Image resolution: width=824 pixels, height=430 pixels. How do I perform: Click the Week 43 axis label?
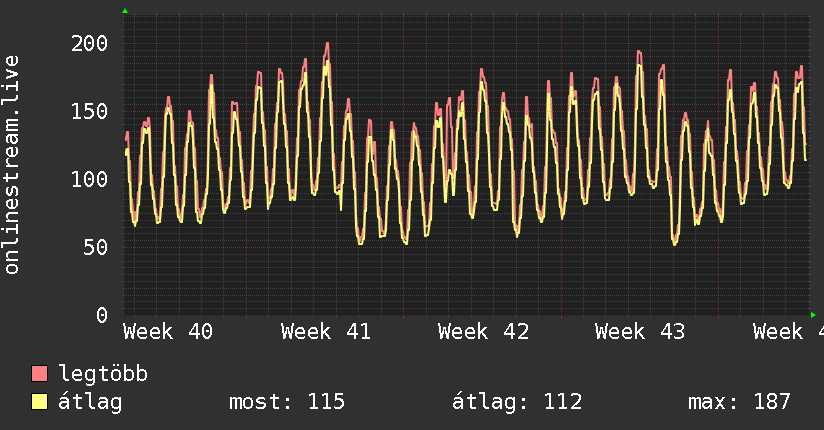pos(640,332)
